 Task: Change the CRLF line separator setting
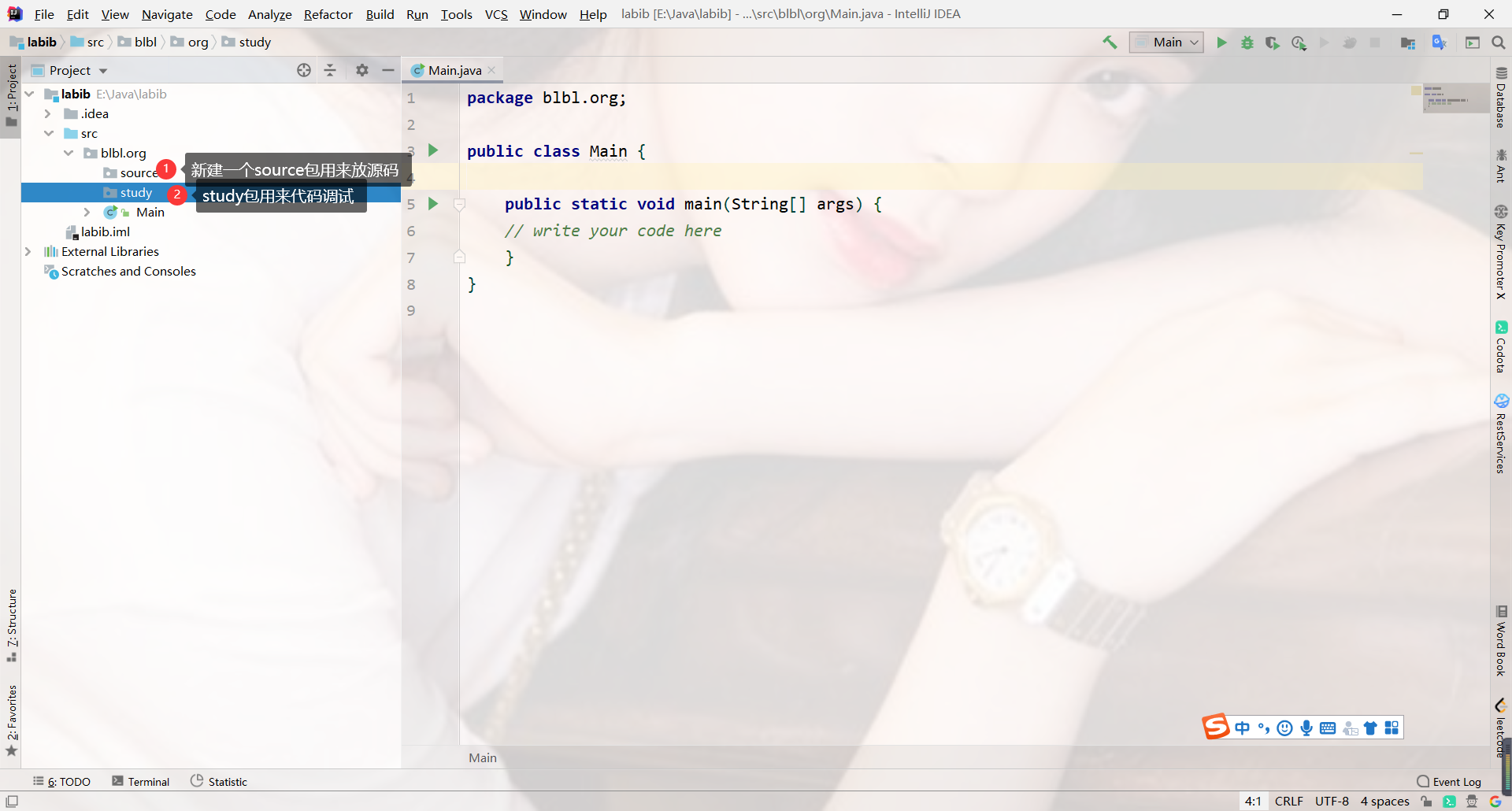1288,802
